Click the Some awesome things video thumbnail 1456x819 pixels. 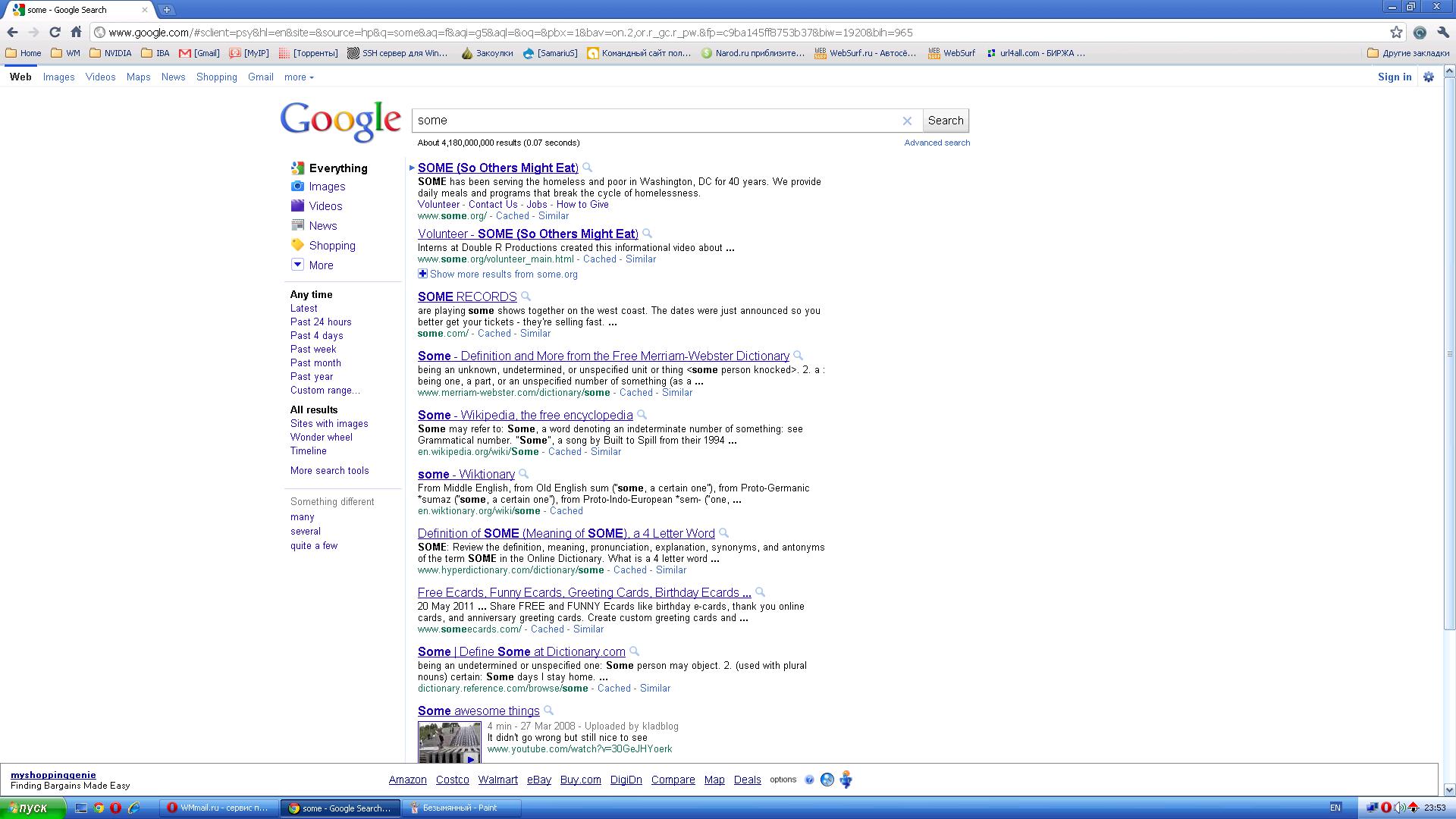coord(449,742)
